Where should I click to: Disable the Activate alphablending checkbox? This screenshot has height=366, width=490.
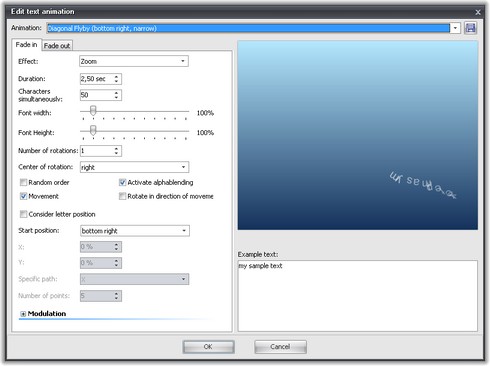click(122, 182)
